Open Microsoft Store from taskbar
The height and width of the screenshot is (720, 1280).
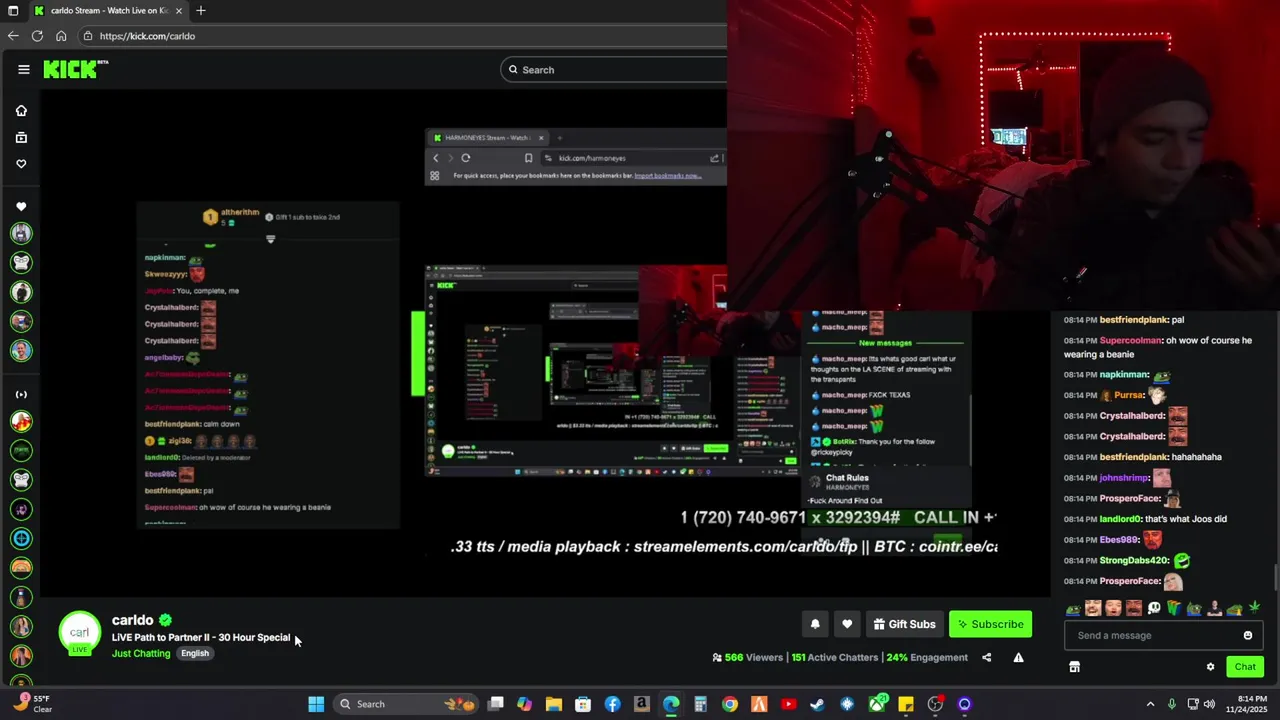coord(583,704)
